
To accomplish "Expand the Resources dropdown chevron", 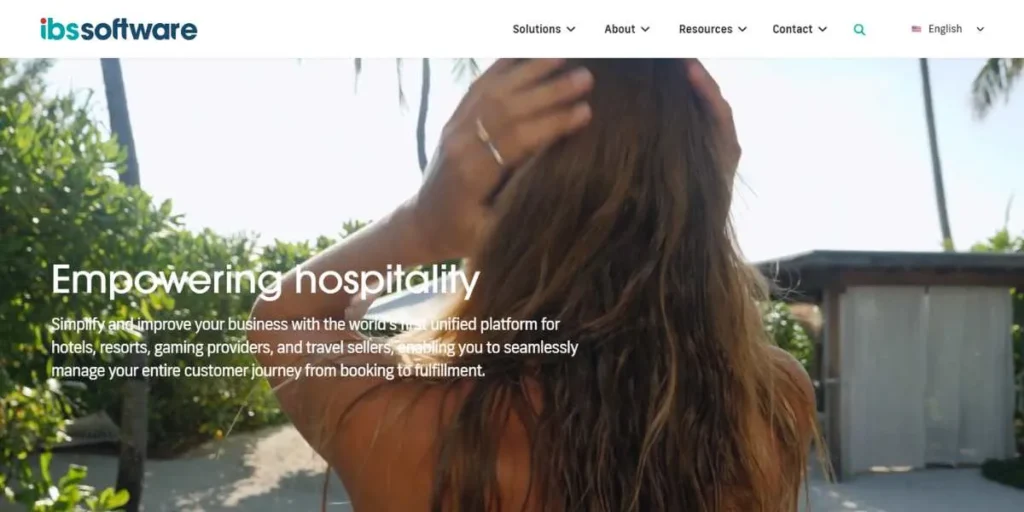I will point(742,29).
